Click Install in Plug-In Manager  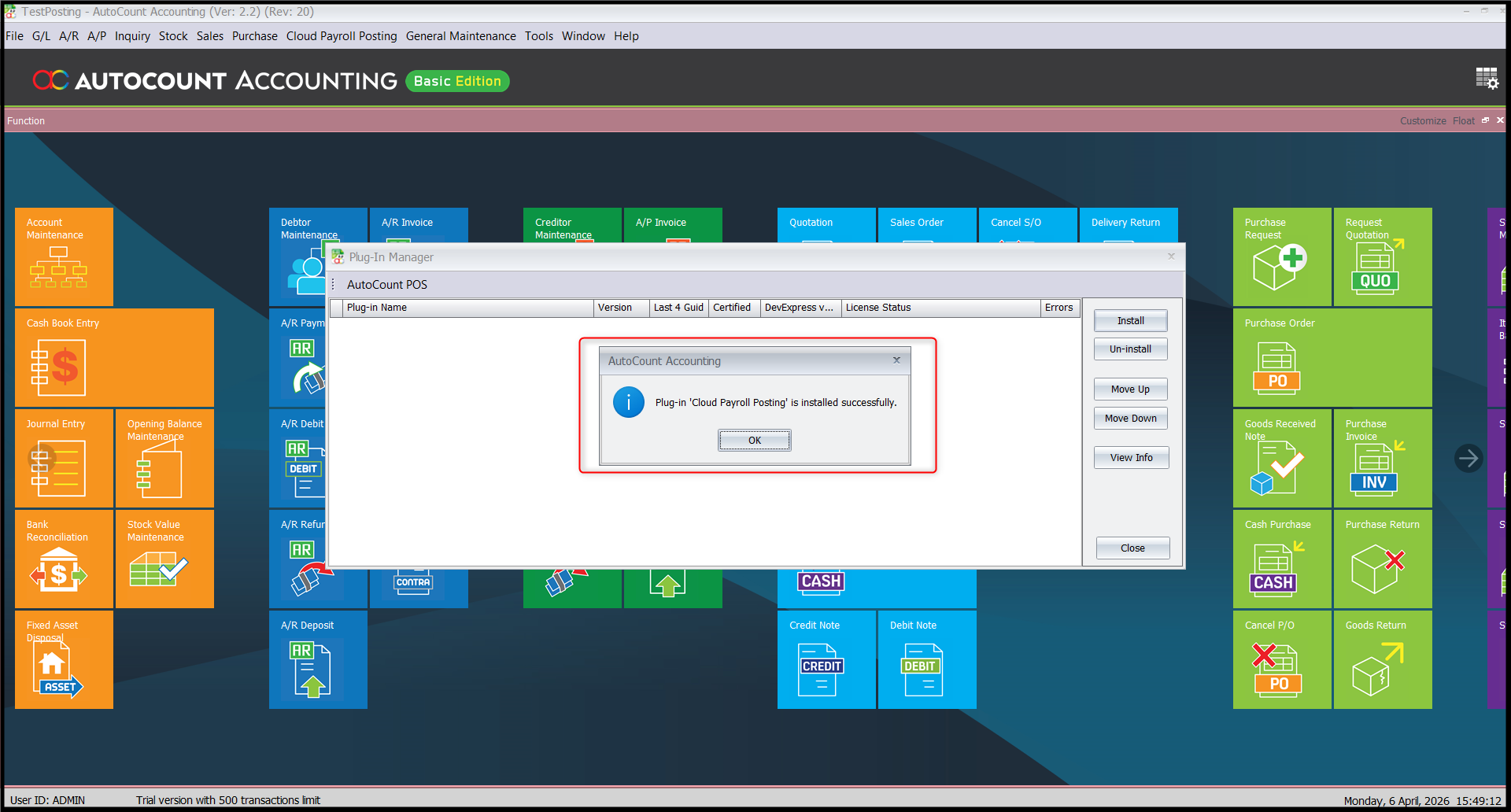point(1130,320)
